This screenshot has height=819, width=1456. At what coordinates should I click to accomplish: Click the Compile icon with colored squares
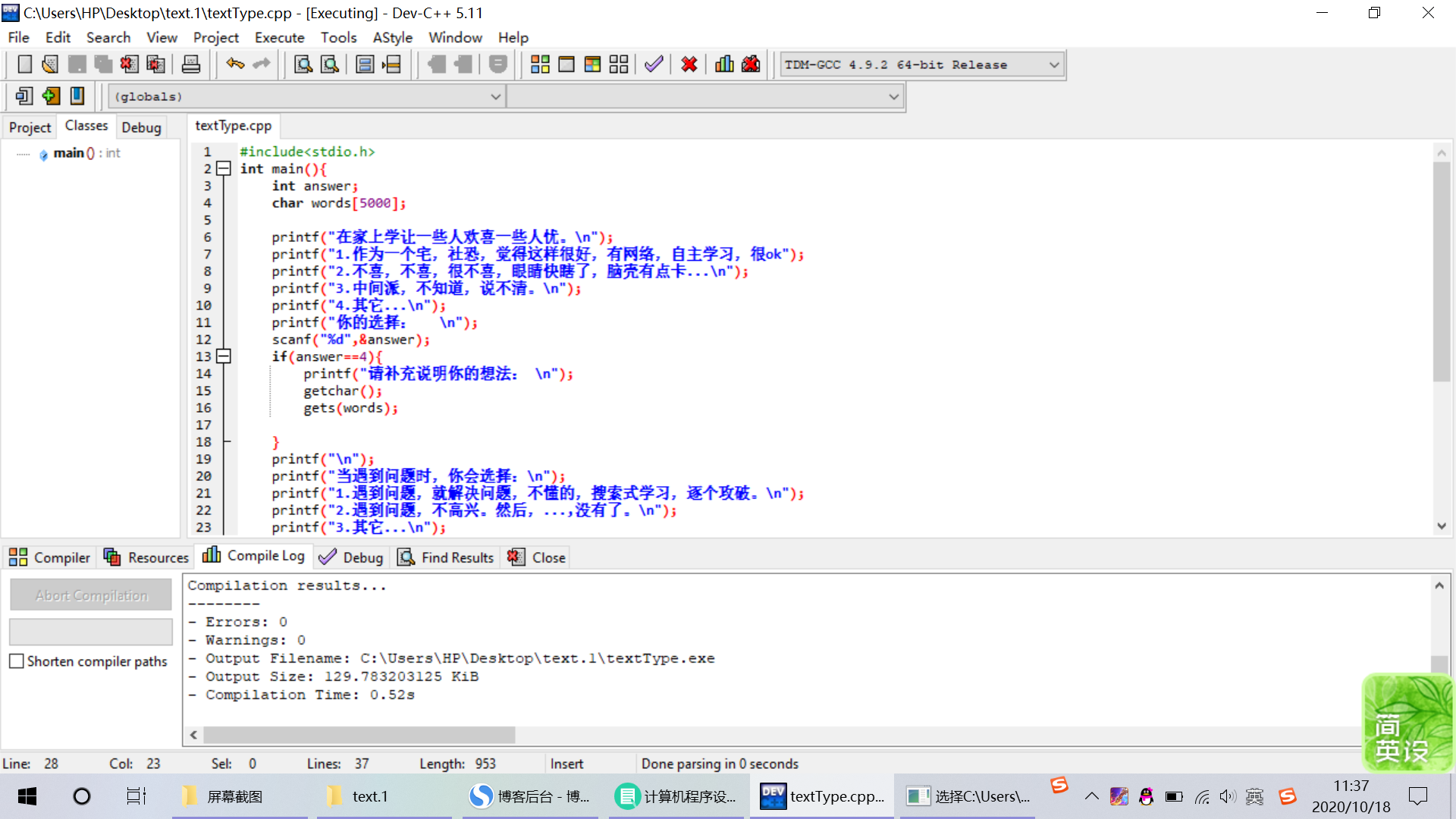click(540, 64)
